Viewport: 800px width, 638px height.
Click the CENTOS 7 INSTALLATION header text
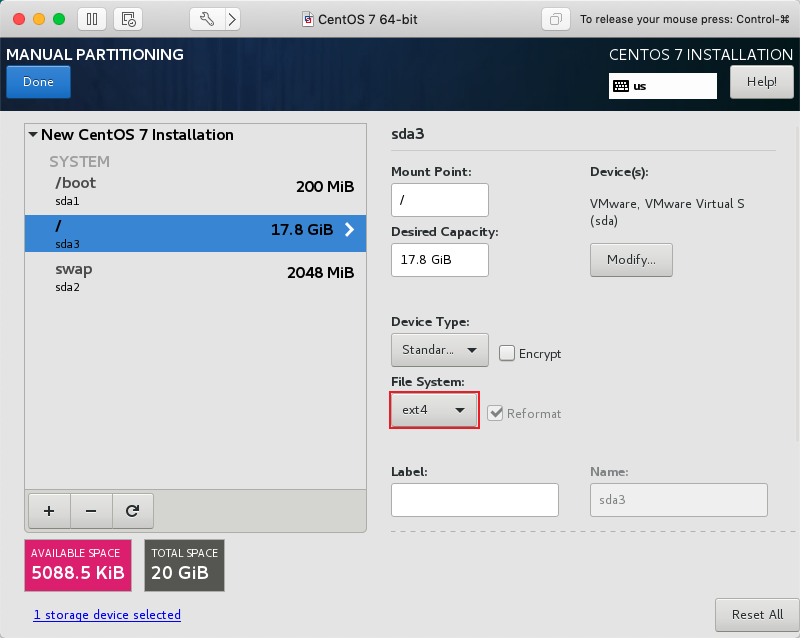(x=701, y=55)
